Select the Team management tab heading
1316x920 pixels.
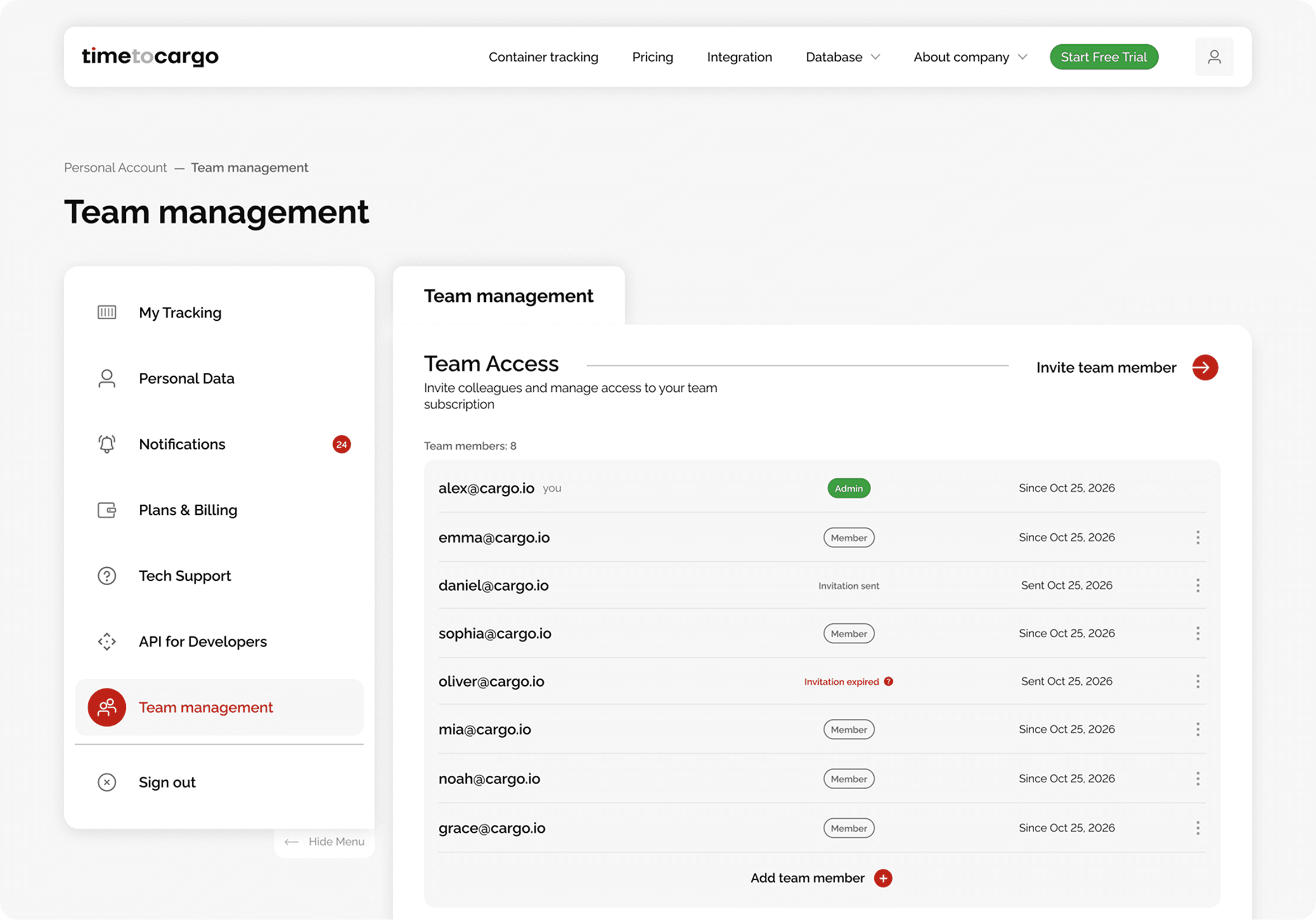point(508,296)
